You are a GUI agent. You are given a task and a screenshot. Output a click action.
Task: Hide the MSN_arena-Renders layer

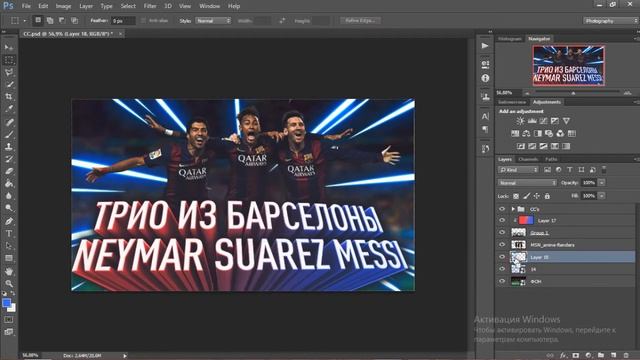(502, 244)
